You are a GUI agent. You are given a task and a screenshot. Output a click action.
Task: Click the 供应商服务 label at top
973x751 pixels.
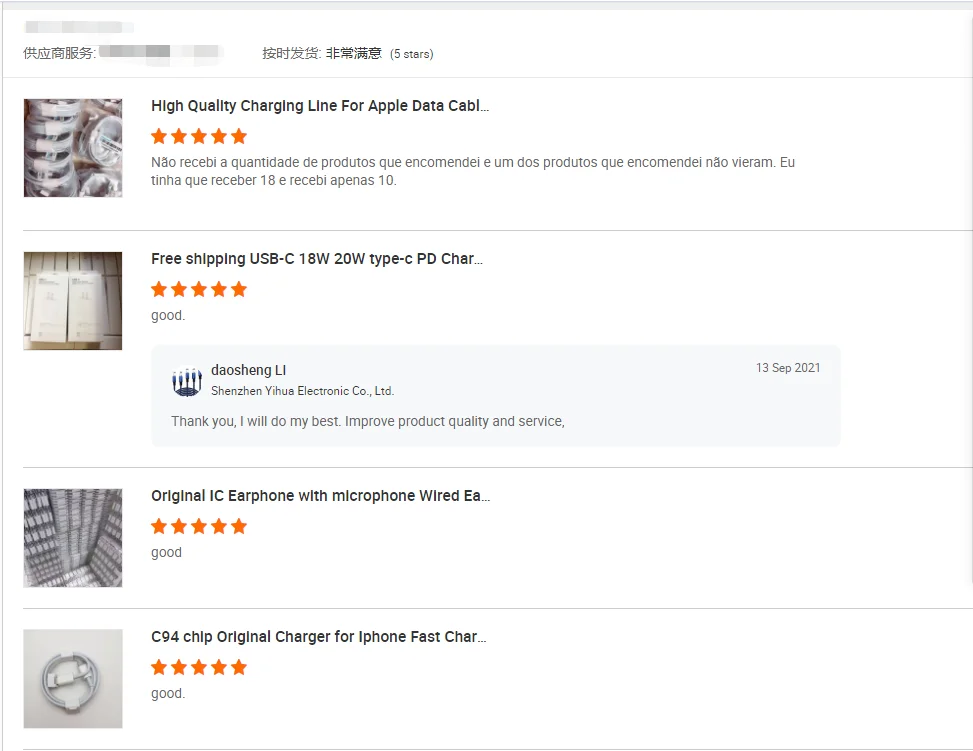pyautogui.click(x=59, y=53)
